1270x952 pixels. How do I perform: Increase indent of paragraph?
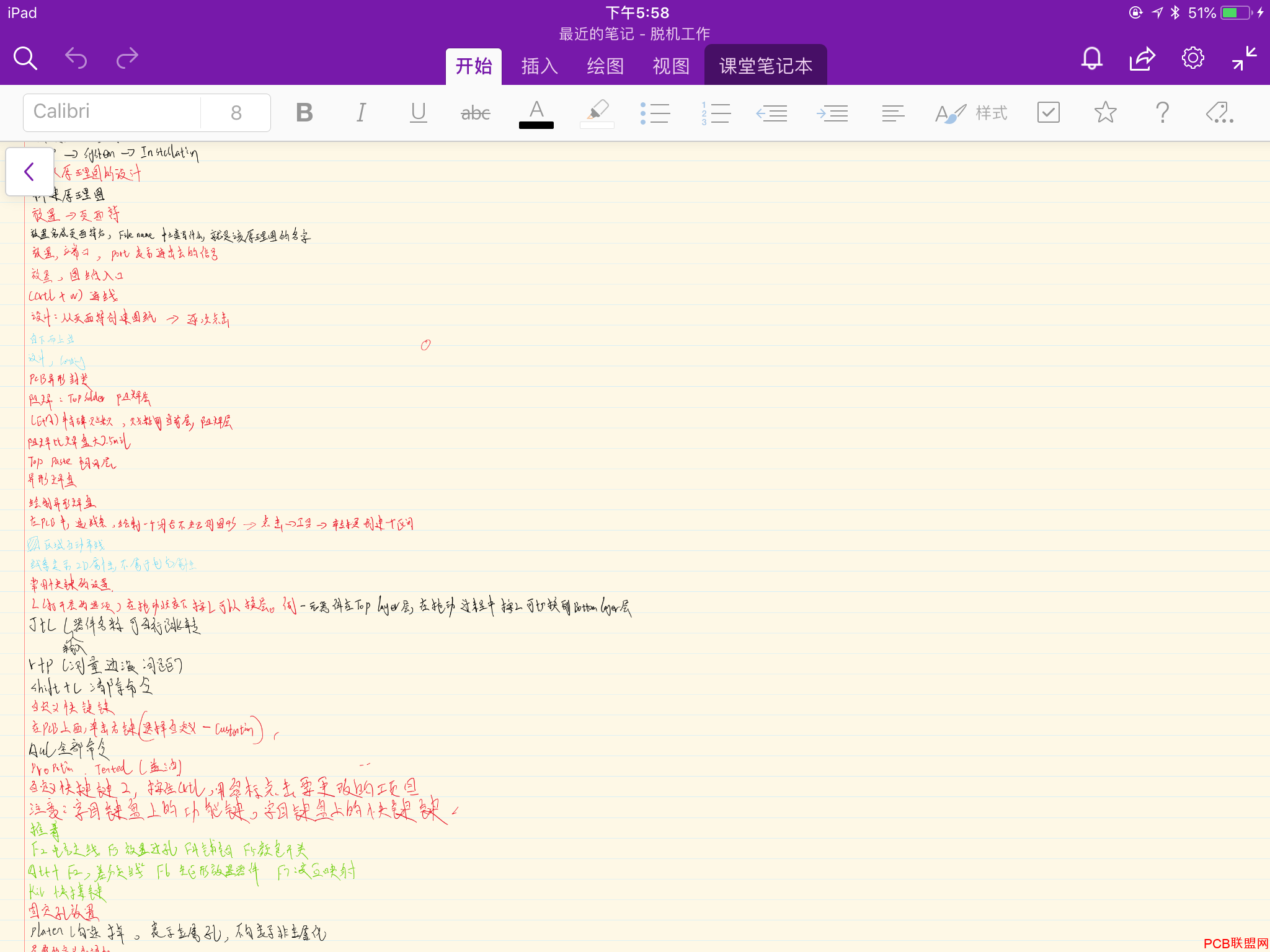click(832, 113)
